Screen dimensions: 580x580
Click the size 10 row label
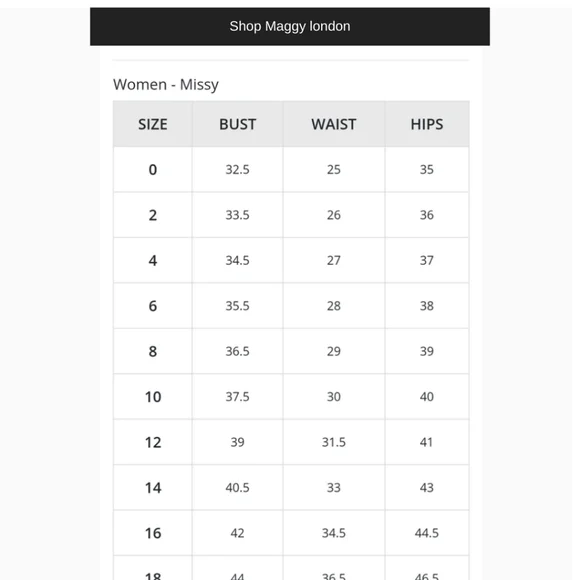[x=153, y=397]
